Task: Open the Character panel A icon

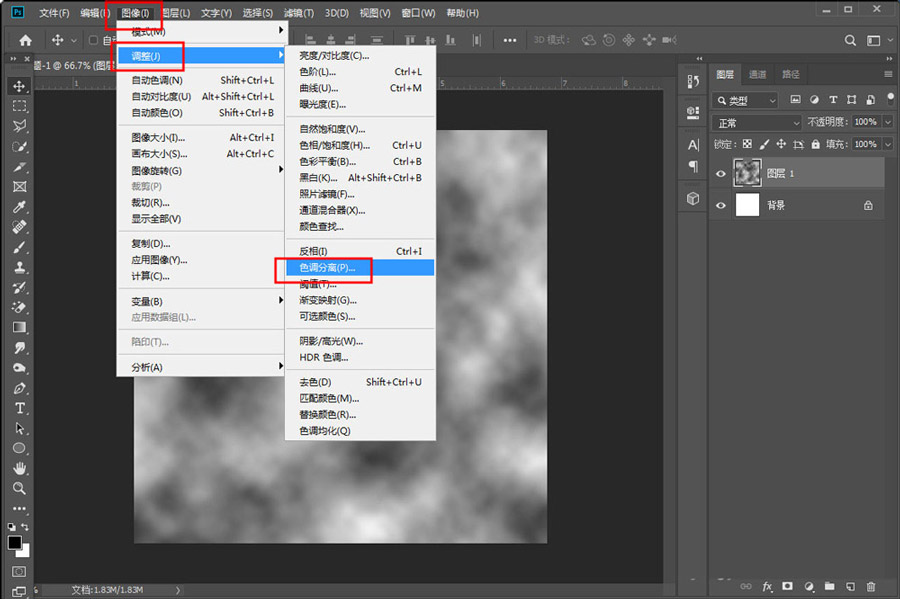Action: pyautogui.click(x=693, y=145)
